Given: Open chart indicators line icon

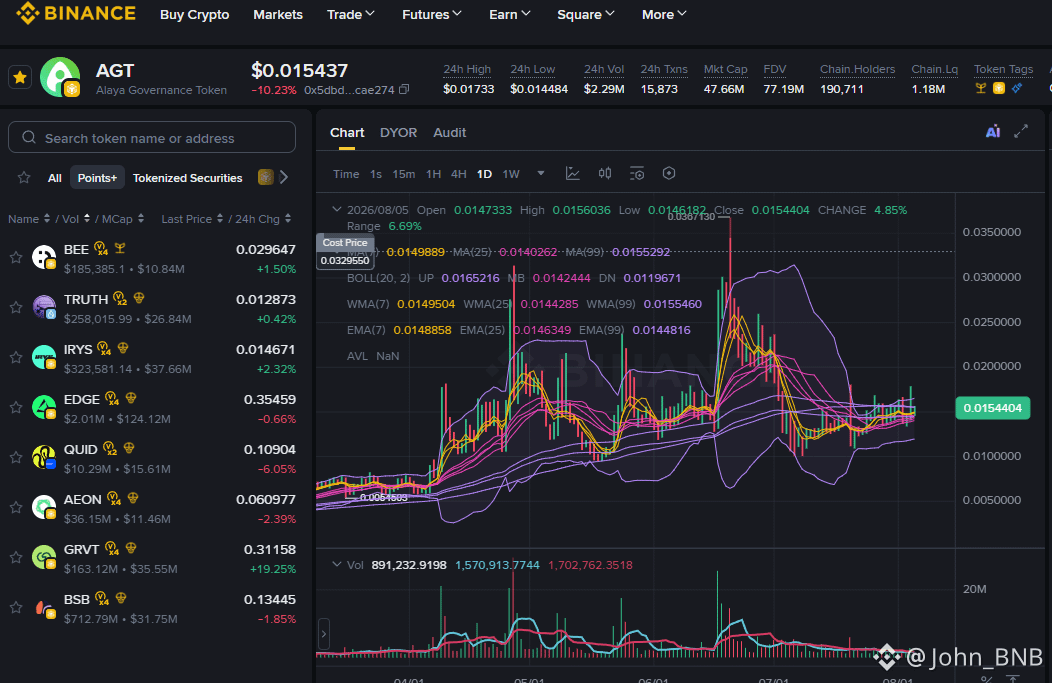Looking at the screenshot, I should (572, 174).
